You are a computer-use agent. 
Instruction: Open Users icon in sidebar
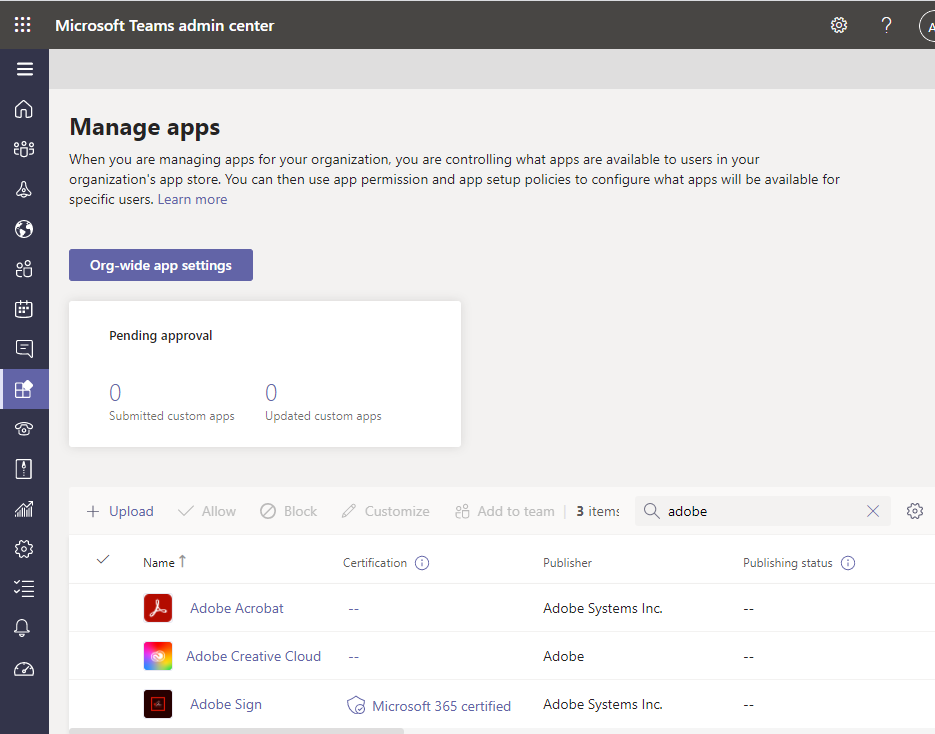24,269
